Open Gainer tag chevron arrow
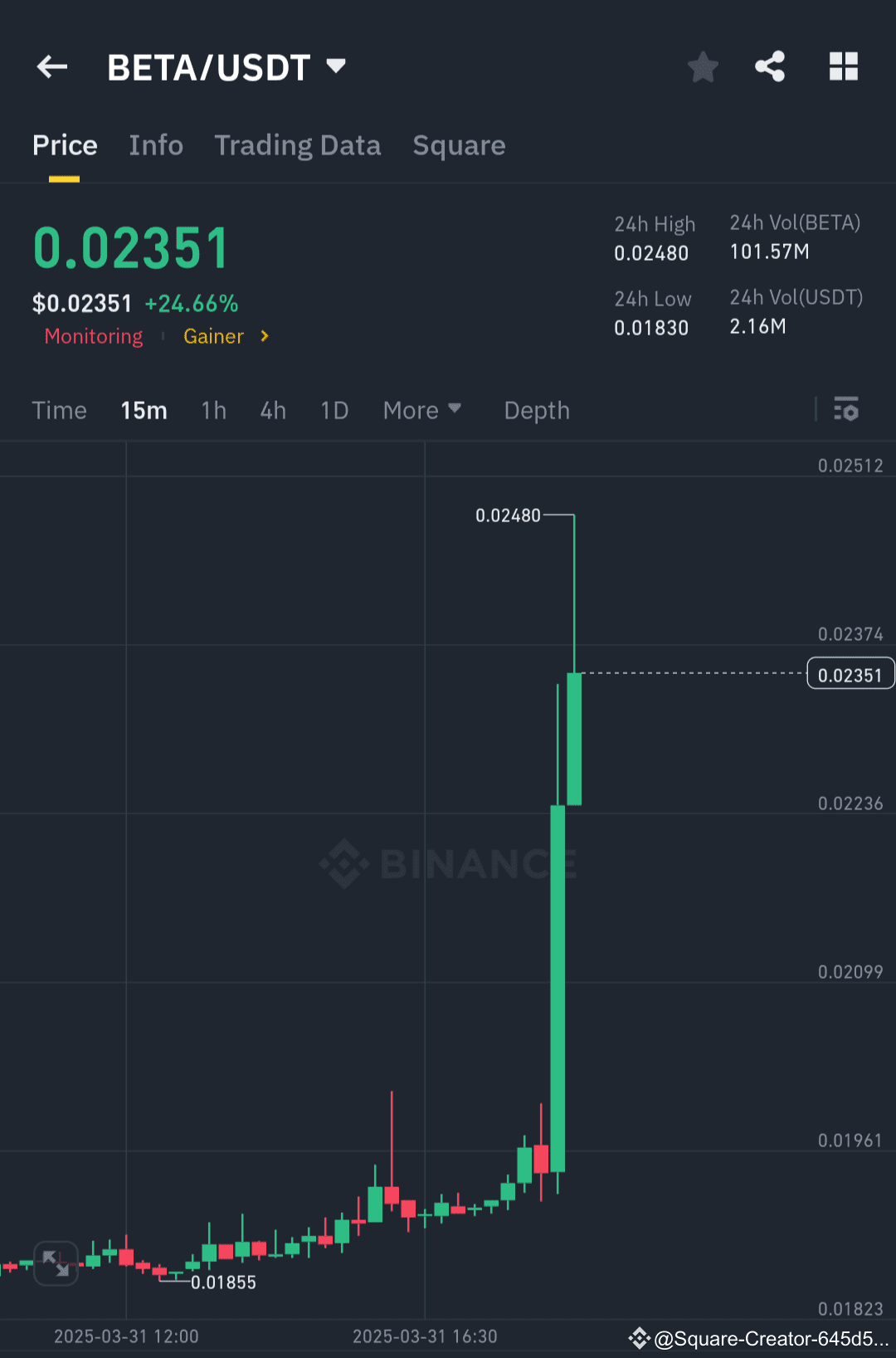Screen dimensions: 896x1358 tap(264, 336)
